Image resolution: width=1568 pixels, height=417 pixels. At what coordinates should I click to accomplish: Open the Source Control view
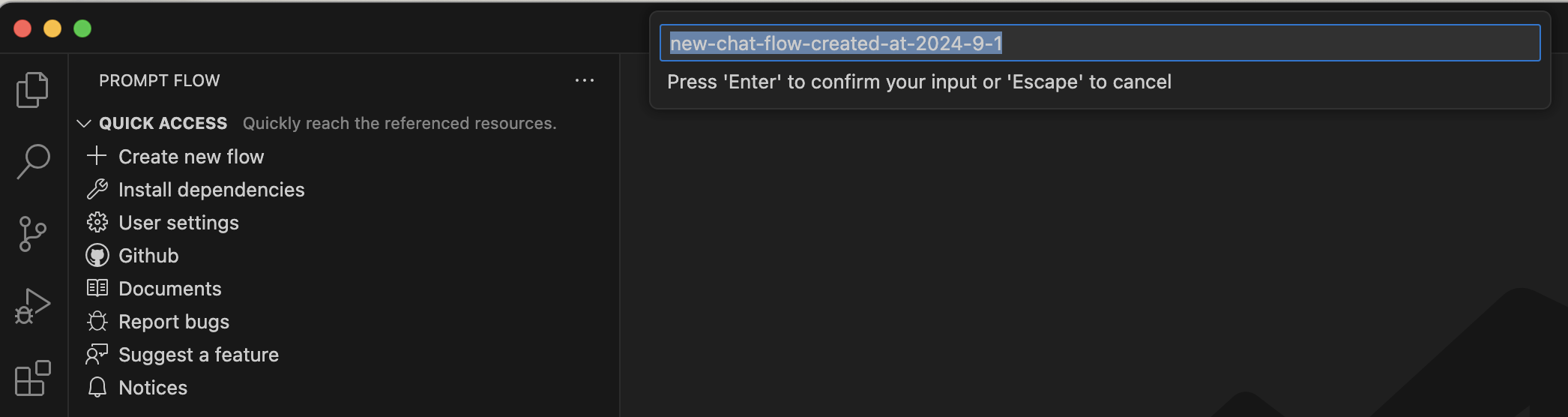click(x=32, y=234)
